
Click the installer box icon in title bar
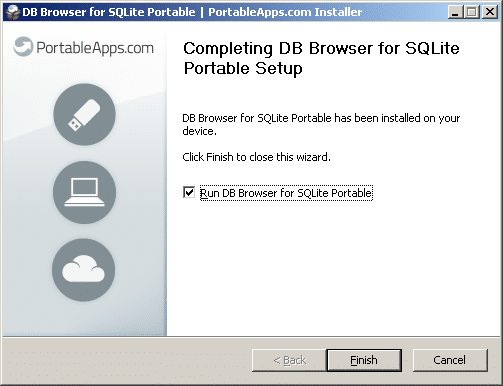click(x=13, y=12)
